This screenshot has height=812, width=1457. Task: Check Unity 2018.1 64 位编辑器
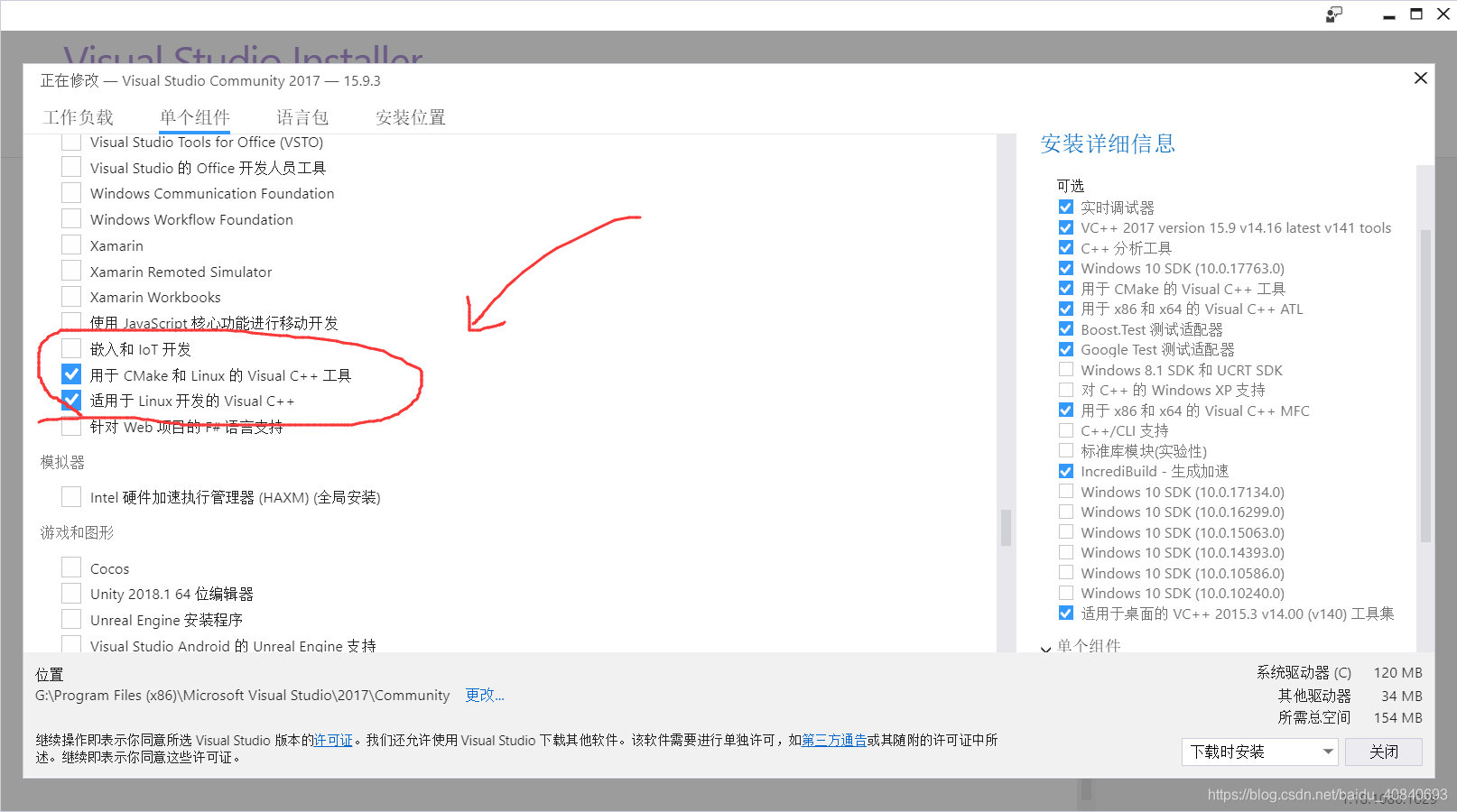tap(71, 594)
